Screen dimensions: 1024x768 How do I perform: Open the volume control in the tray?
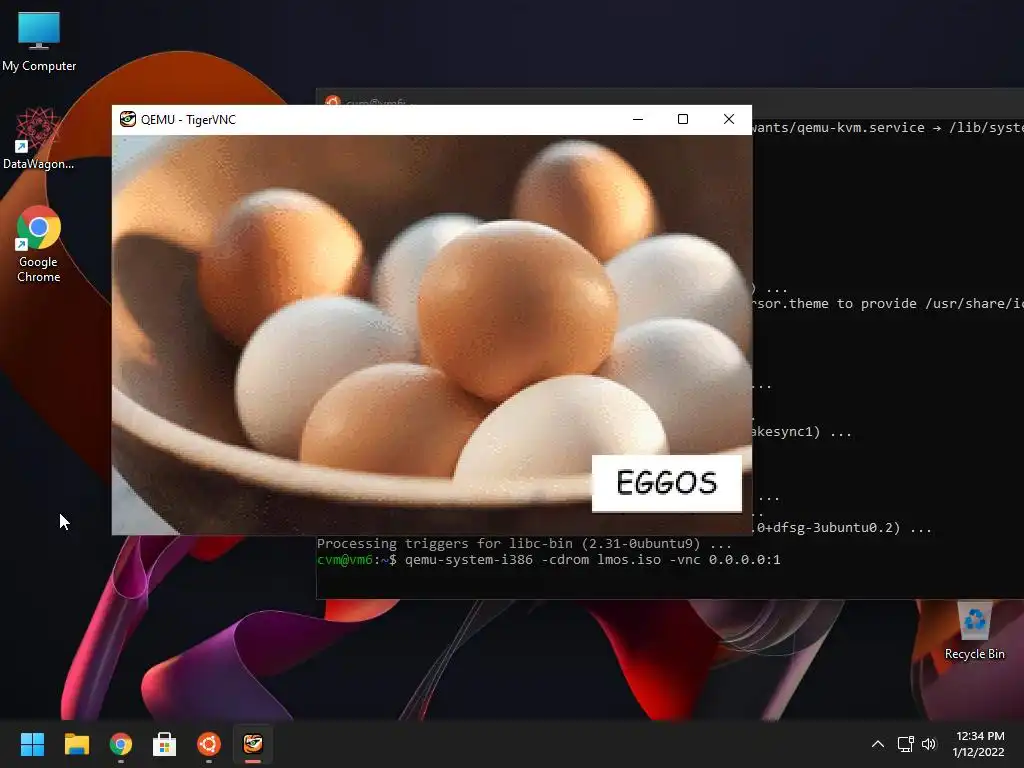tap(929, 744)
